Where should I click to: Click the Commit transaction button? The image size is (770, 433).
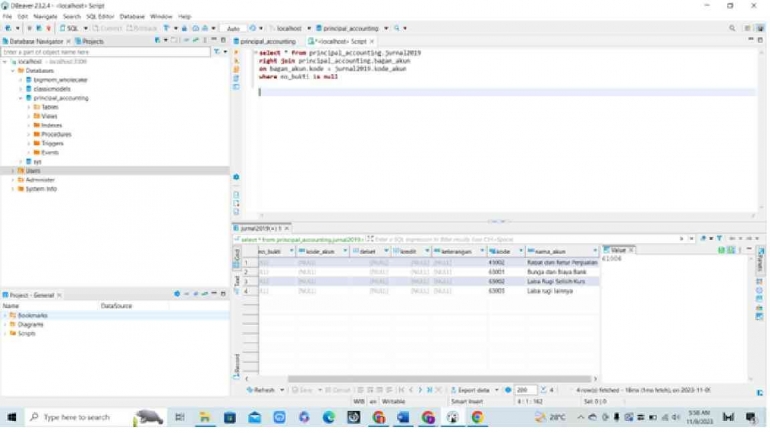[107, 28]
